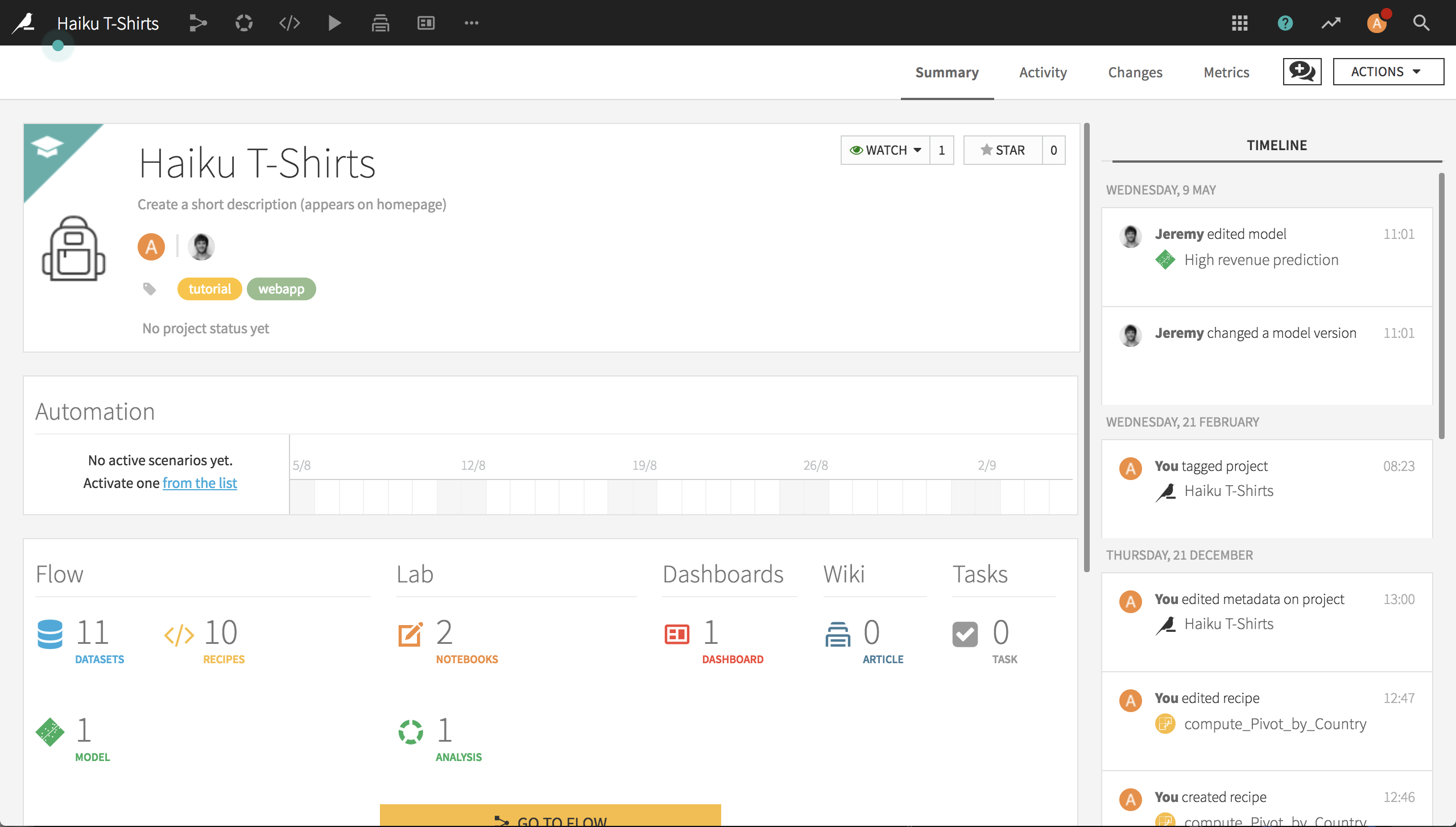The image size is (1456, 827).
Task: Open the code notebooks icon
Action: (289, 23)
